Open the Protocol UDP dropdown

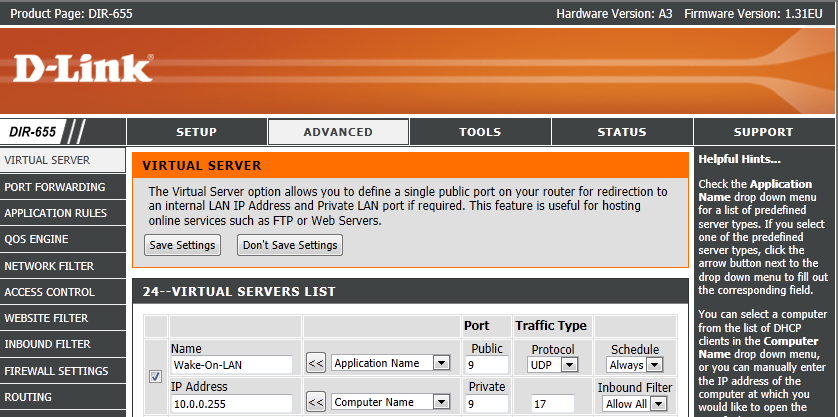553,365
